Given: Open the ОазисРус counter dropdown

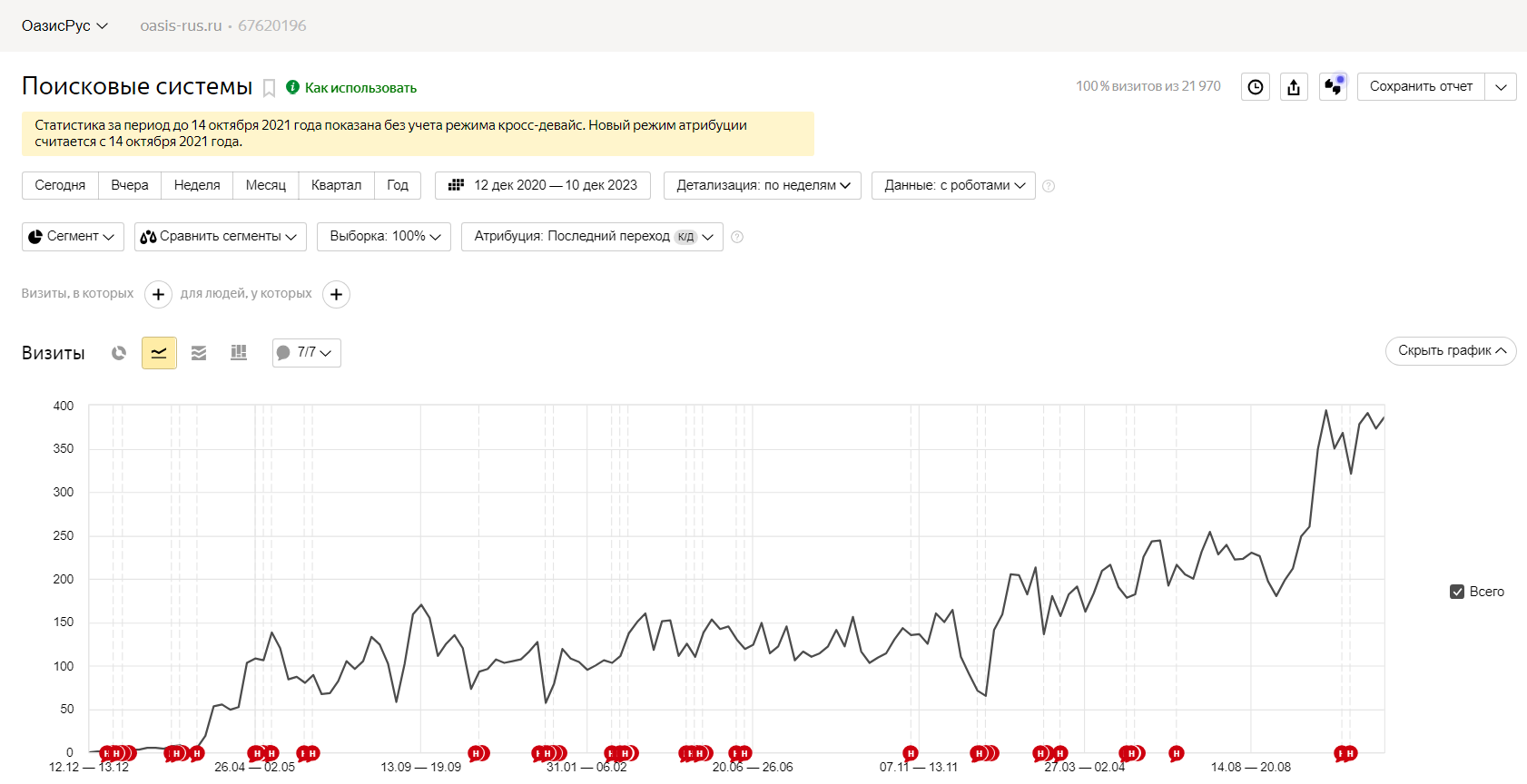Looking at the screenshot, I should tap(64, 25).
